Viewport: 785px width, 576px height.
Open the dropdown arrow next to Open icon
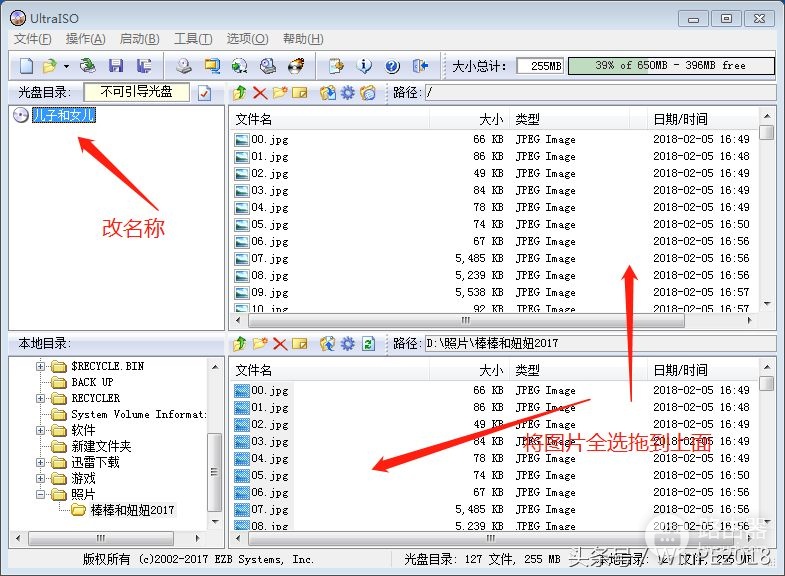66,66
